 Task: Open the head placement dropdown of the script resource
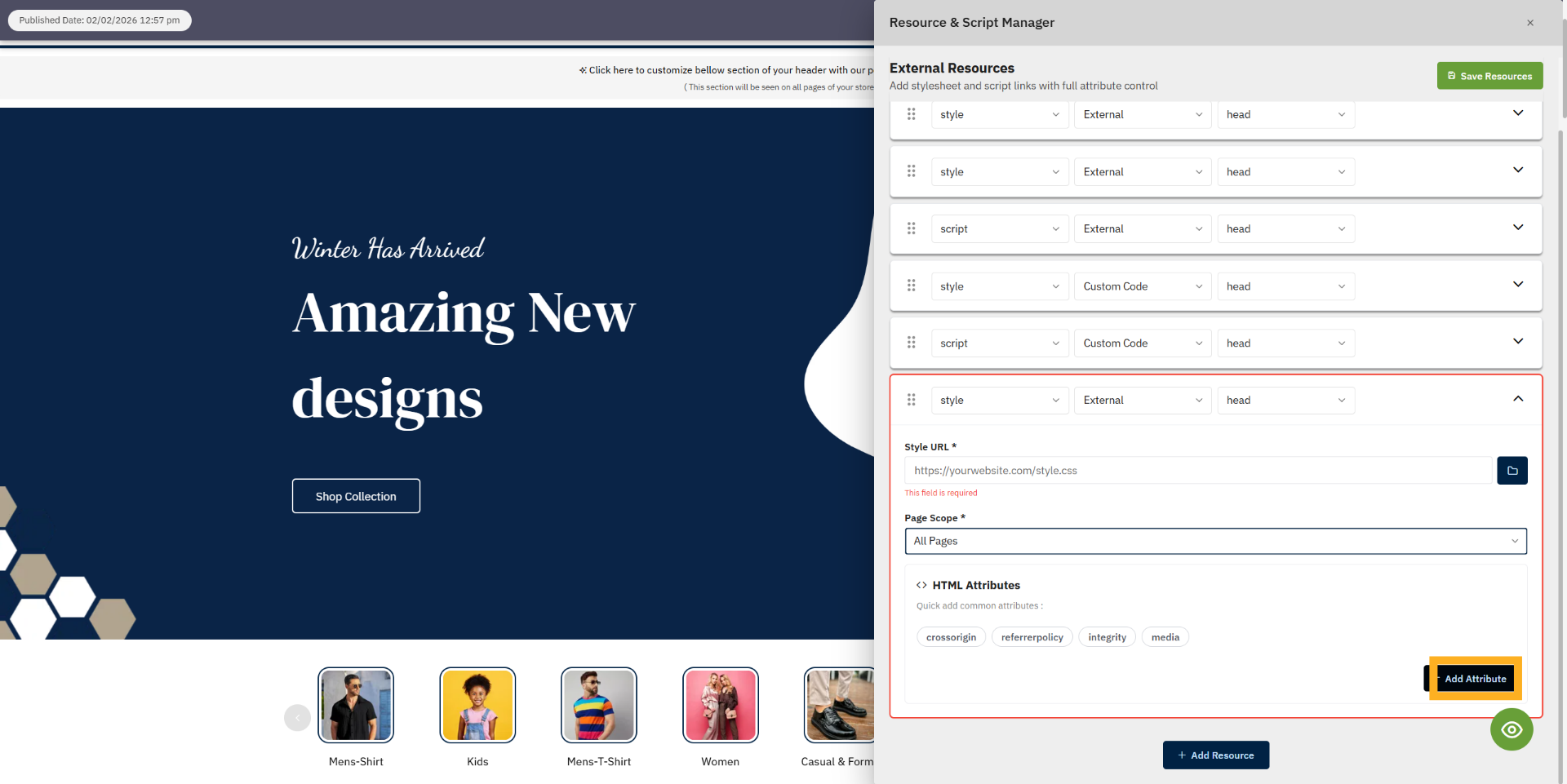click(x=1285, y=228)
